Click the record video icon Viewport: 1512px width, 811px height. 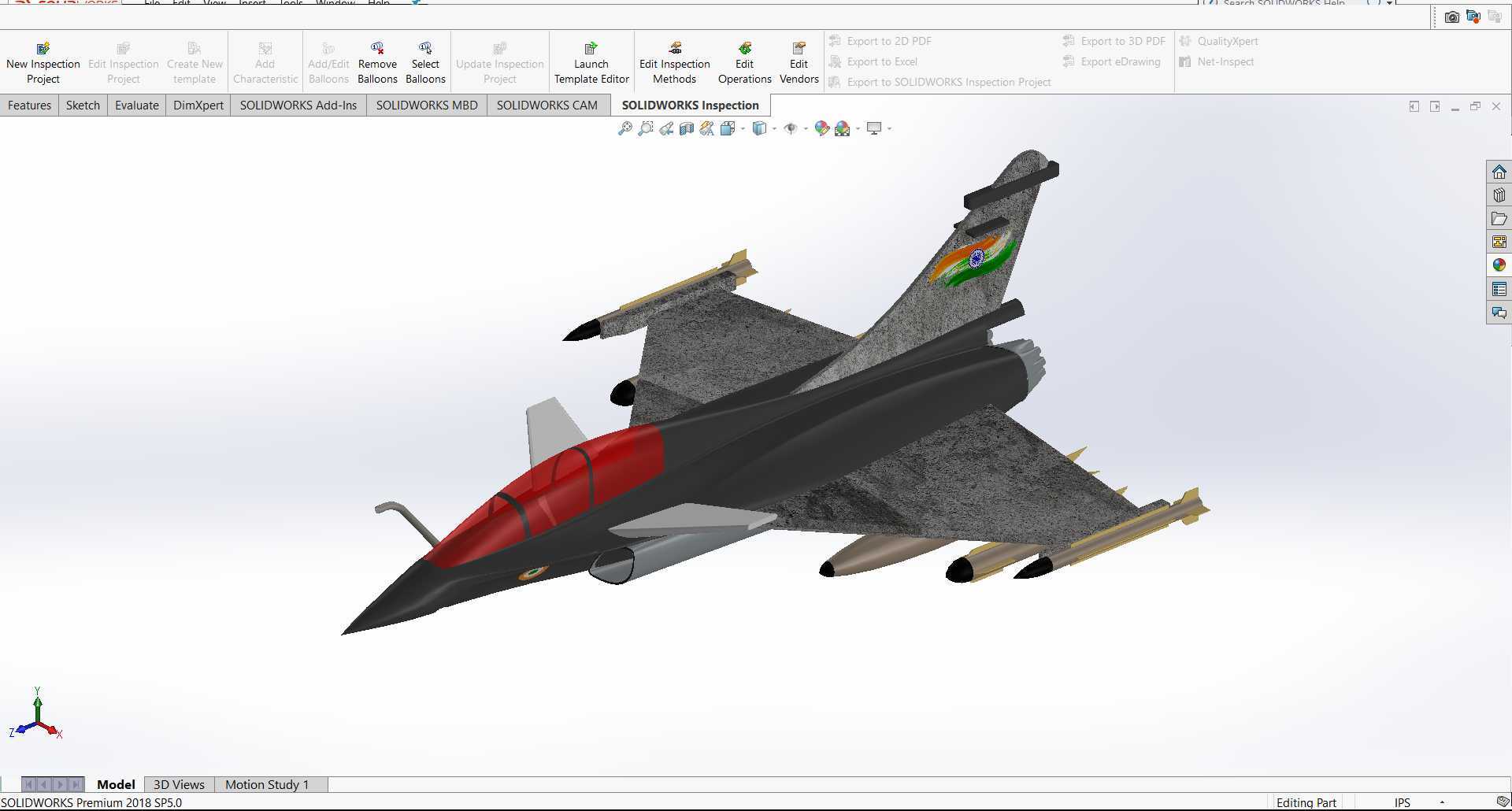1473,17
